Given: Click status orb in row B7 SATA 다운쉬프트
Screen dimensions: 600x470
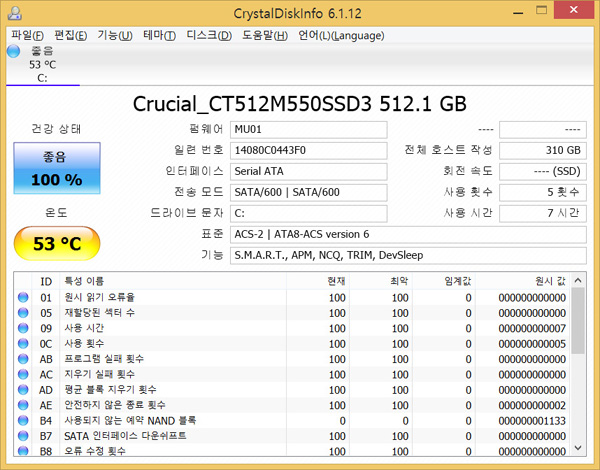Looking at the screenshot, I should (23, 436).
